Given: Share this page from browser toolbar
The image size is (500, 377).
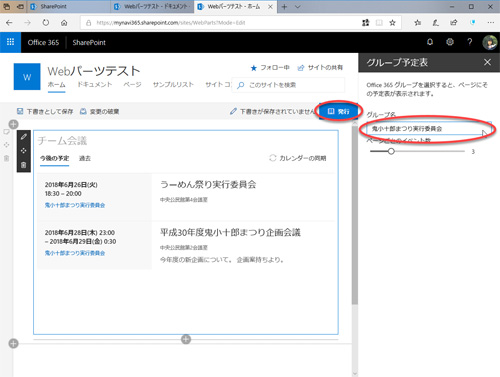Looking at the screenshot, I should point(454,23).
